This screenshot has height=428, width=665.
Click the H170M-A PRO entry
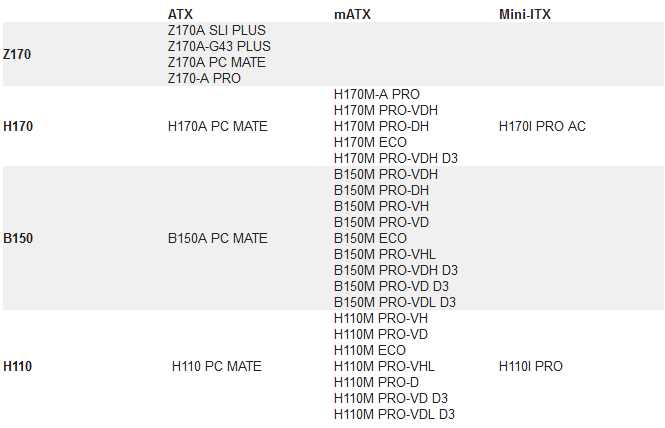[x=377, y=94]
